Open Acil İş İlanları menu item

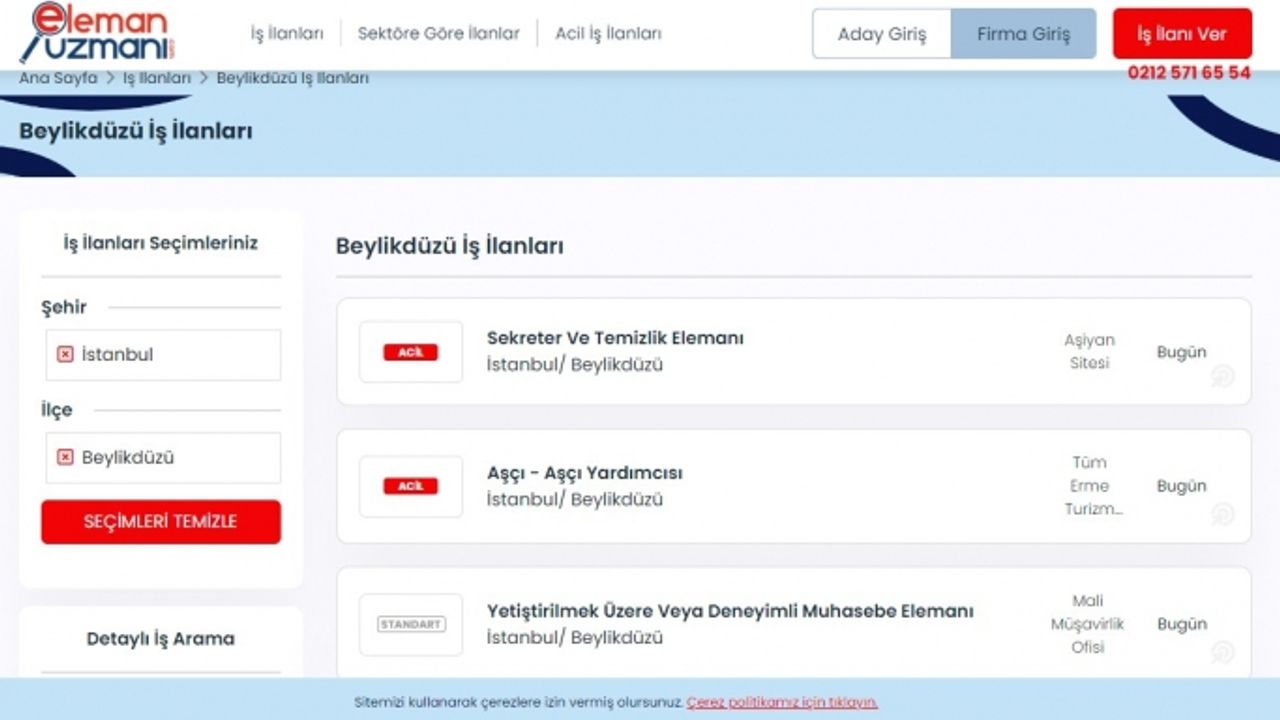608,34
